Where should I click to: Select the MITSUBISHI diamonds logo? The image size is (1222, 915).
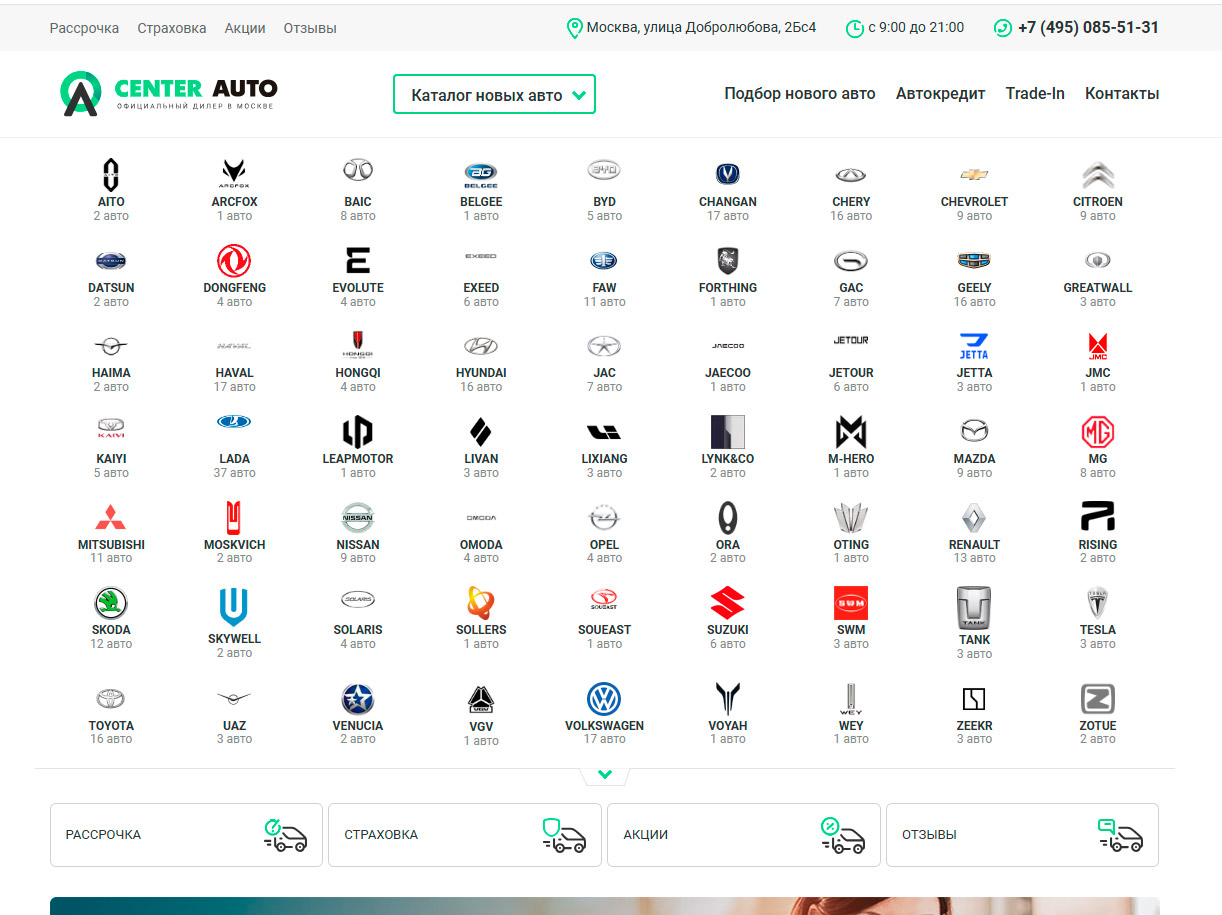(x=111, y=517)
